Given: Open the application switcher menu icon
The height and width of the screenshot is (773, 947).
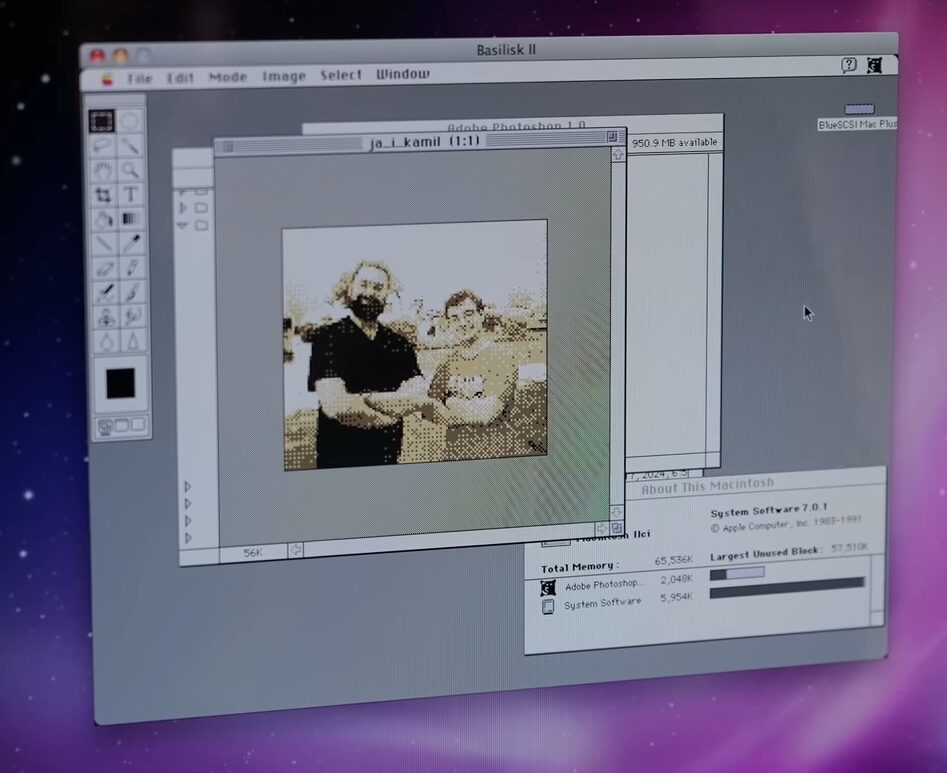Looking at the screenshot, I should pos(874,65).
